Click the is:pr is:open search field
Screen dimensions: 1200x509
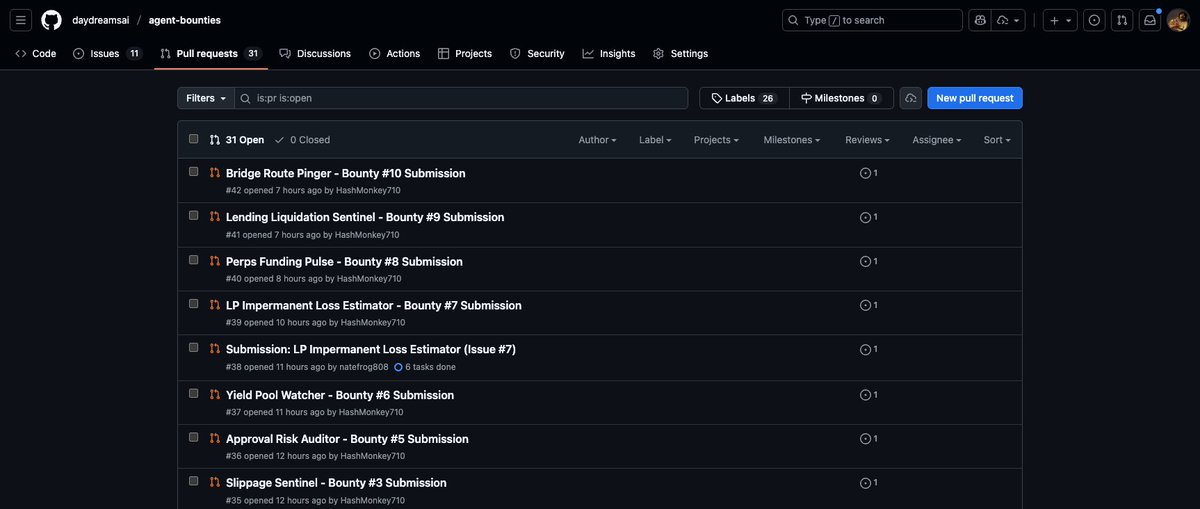[462, 98]
